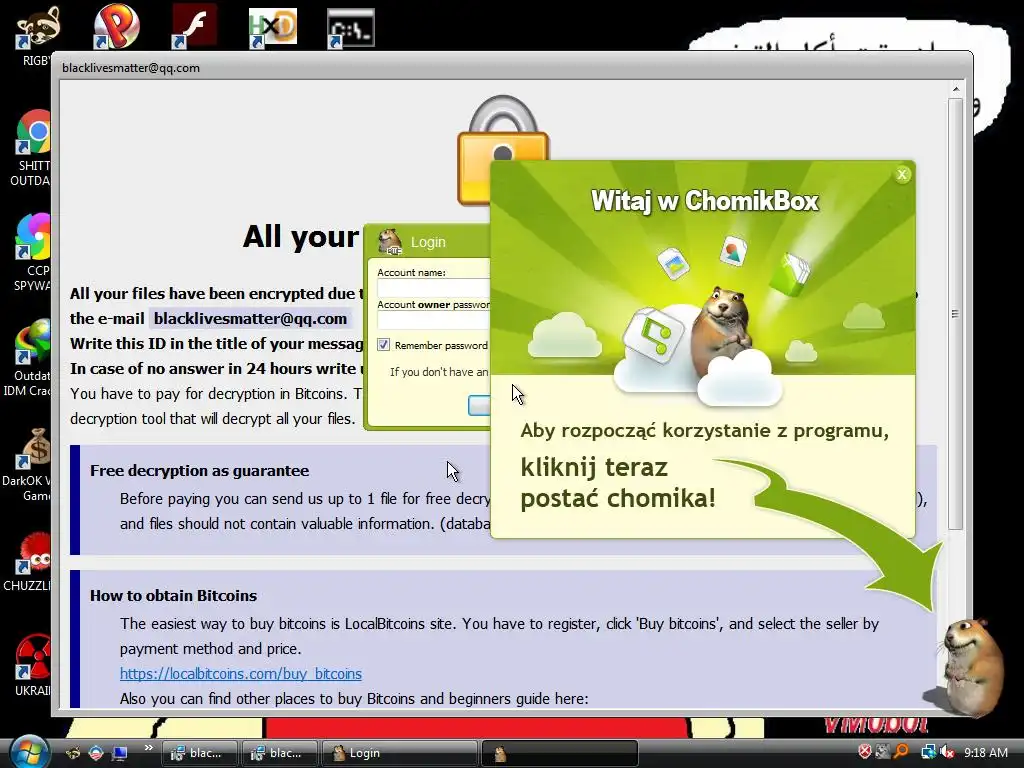The image size is (1024, 768).
Task: Click the red security alert tray icon
Action: click(x=865, y=752)
